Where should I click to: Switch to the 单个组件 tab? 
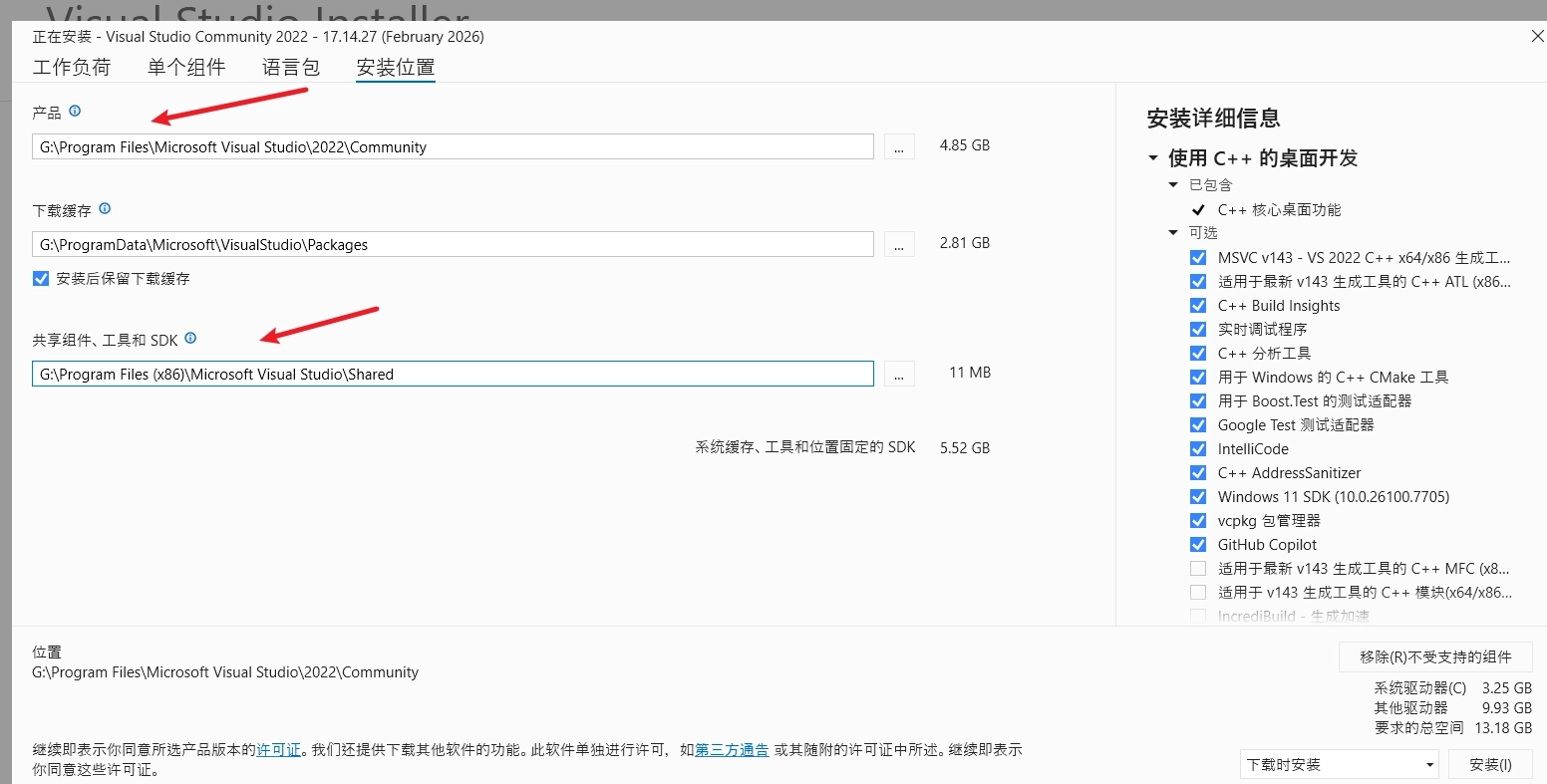186,68
